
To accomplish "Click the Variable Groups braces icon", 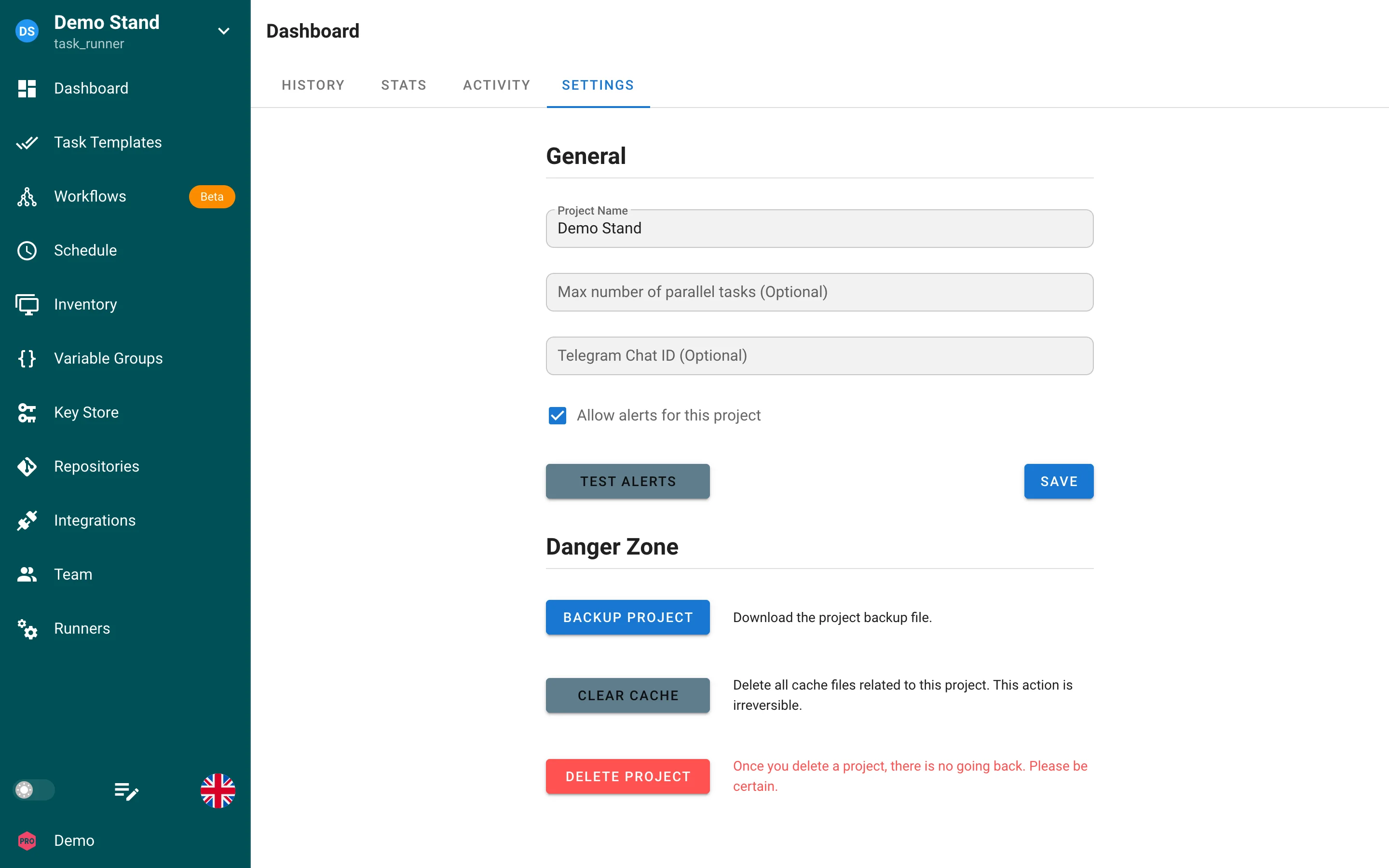I will click(27, 358).
